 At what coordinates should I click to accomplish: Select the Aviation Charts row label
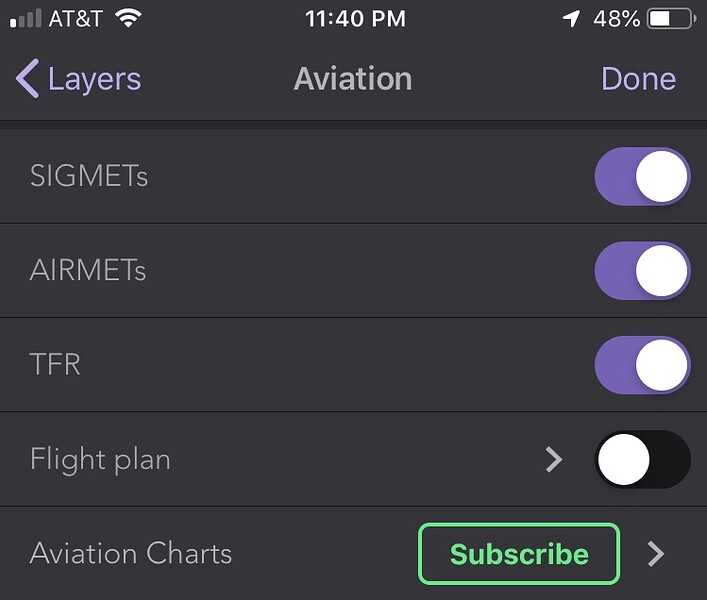point(131,554)
